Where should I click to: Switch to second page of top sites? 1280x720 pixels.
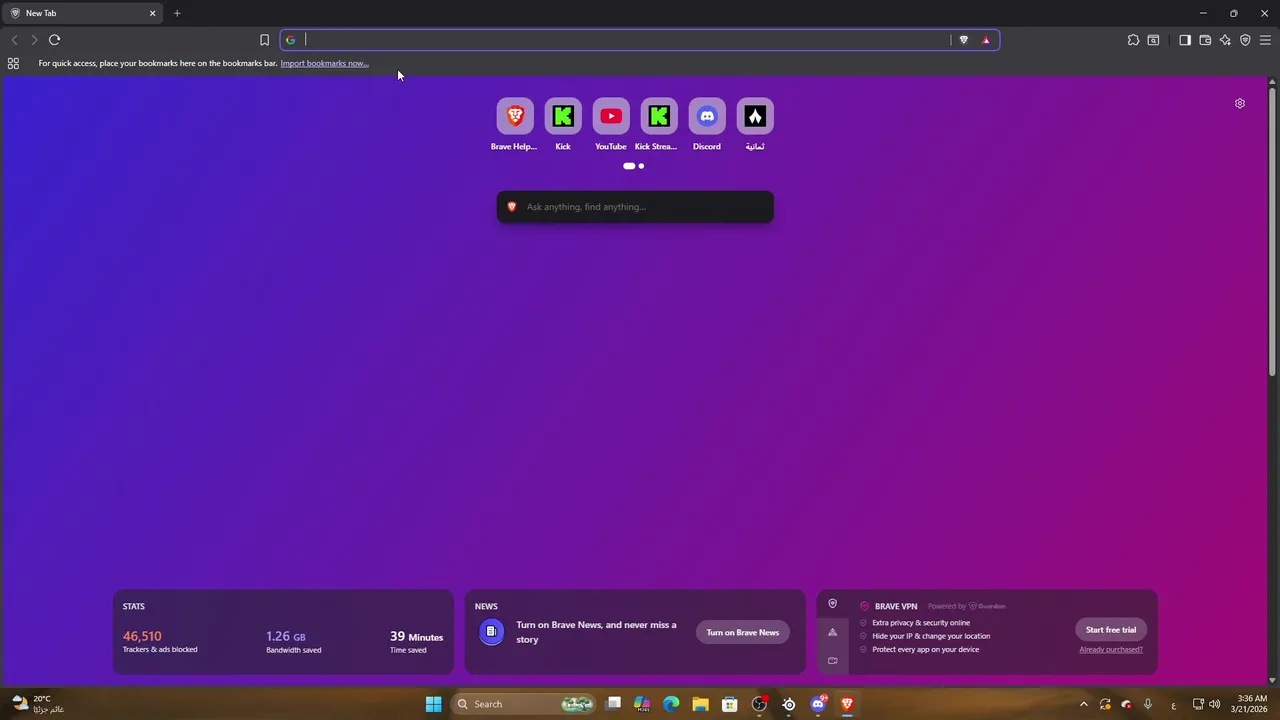[x=641, y=166]
